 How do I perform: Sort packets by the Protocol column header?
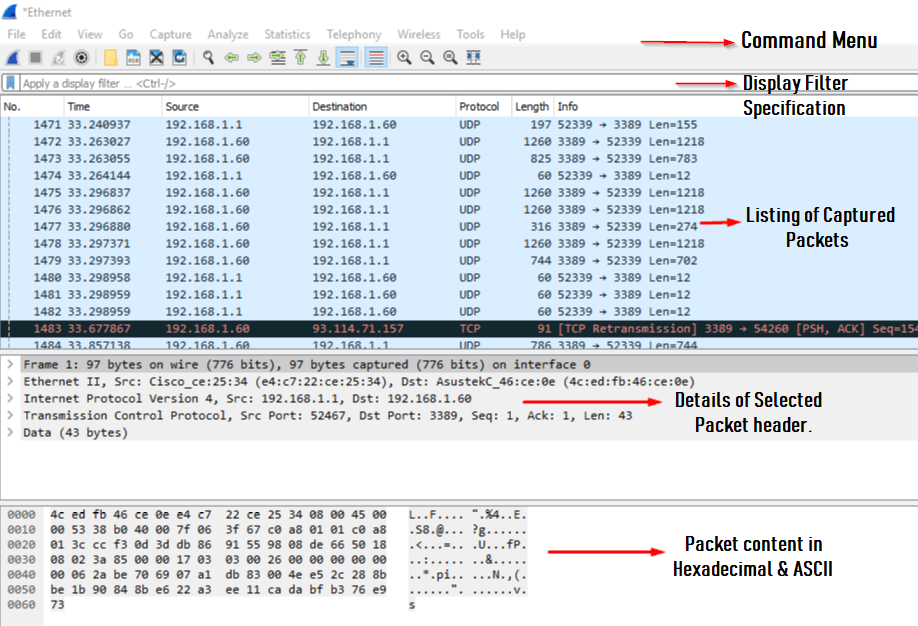click(x=479, y=107)
